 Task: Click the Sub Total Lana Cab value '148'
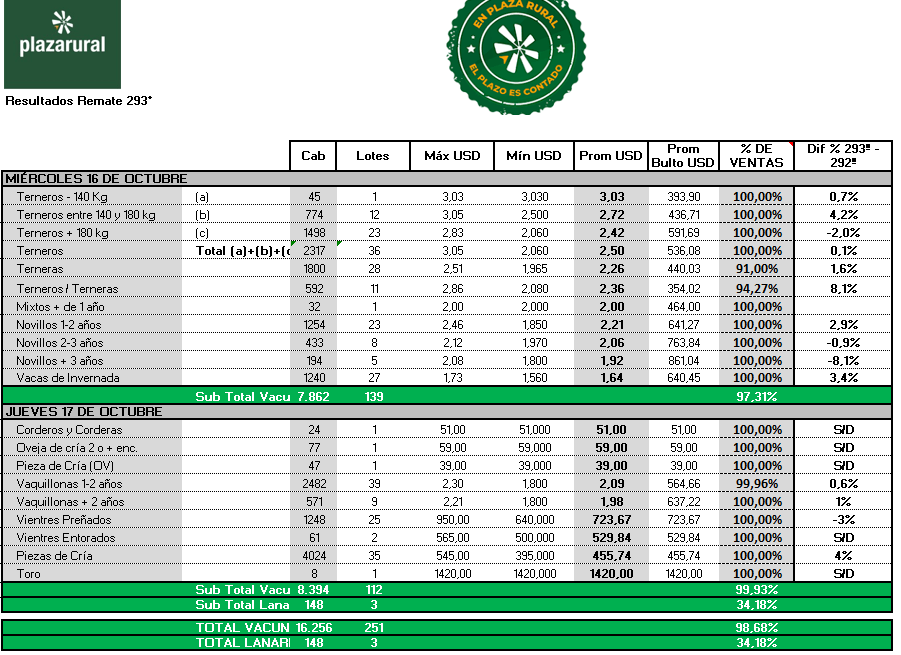point(314,605)
